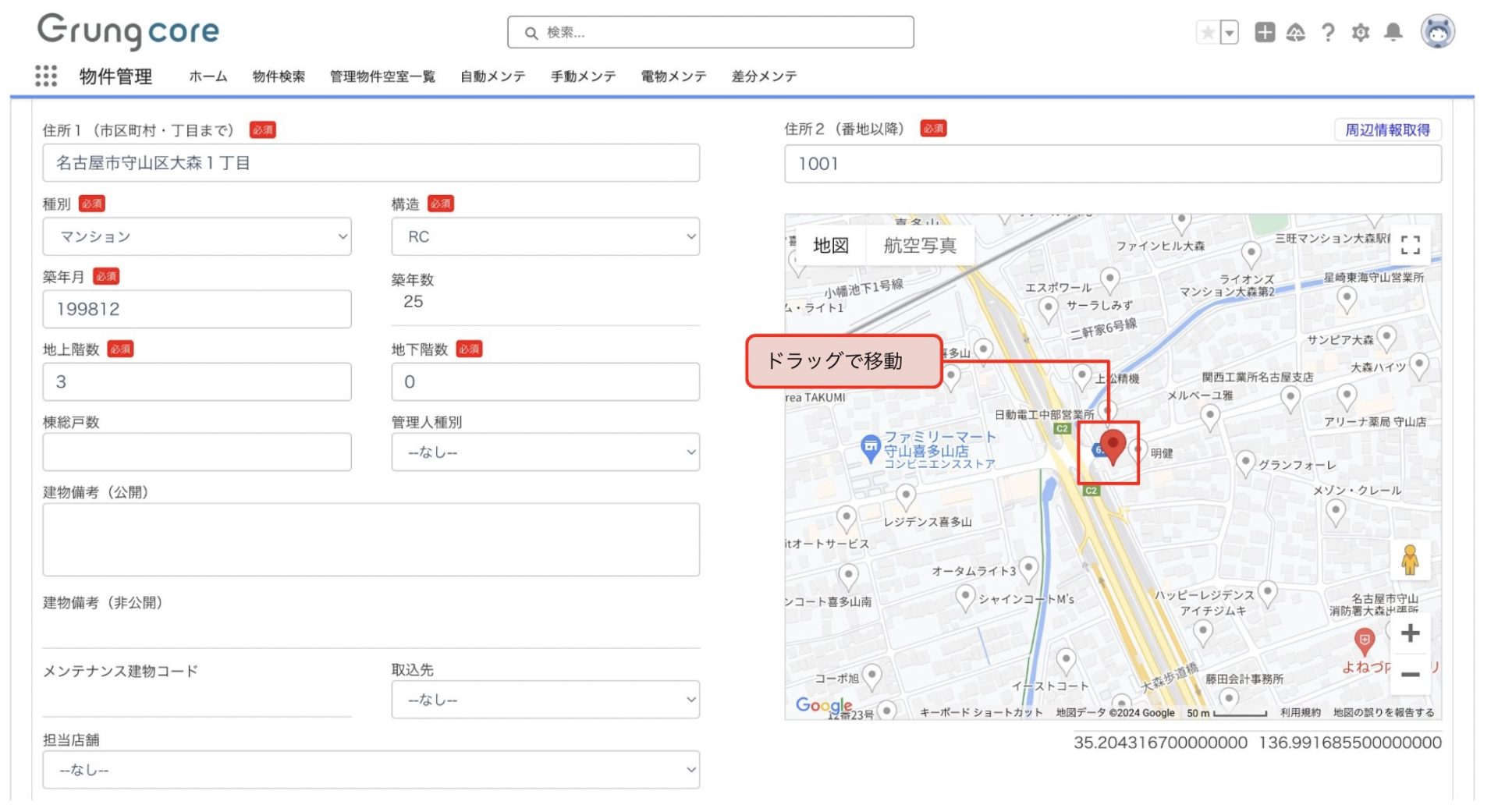Click the Street View pegman icon
Viewport: 1498px width, 812px height.
(1409, 559)
